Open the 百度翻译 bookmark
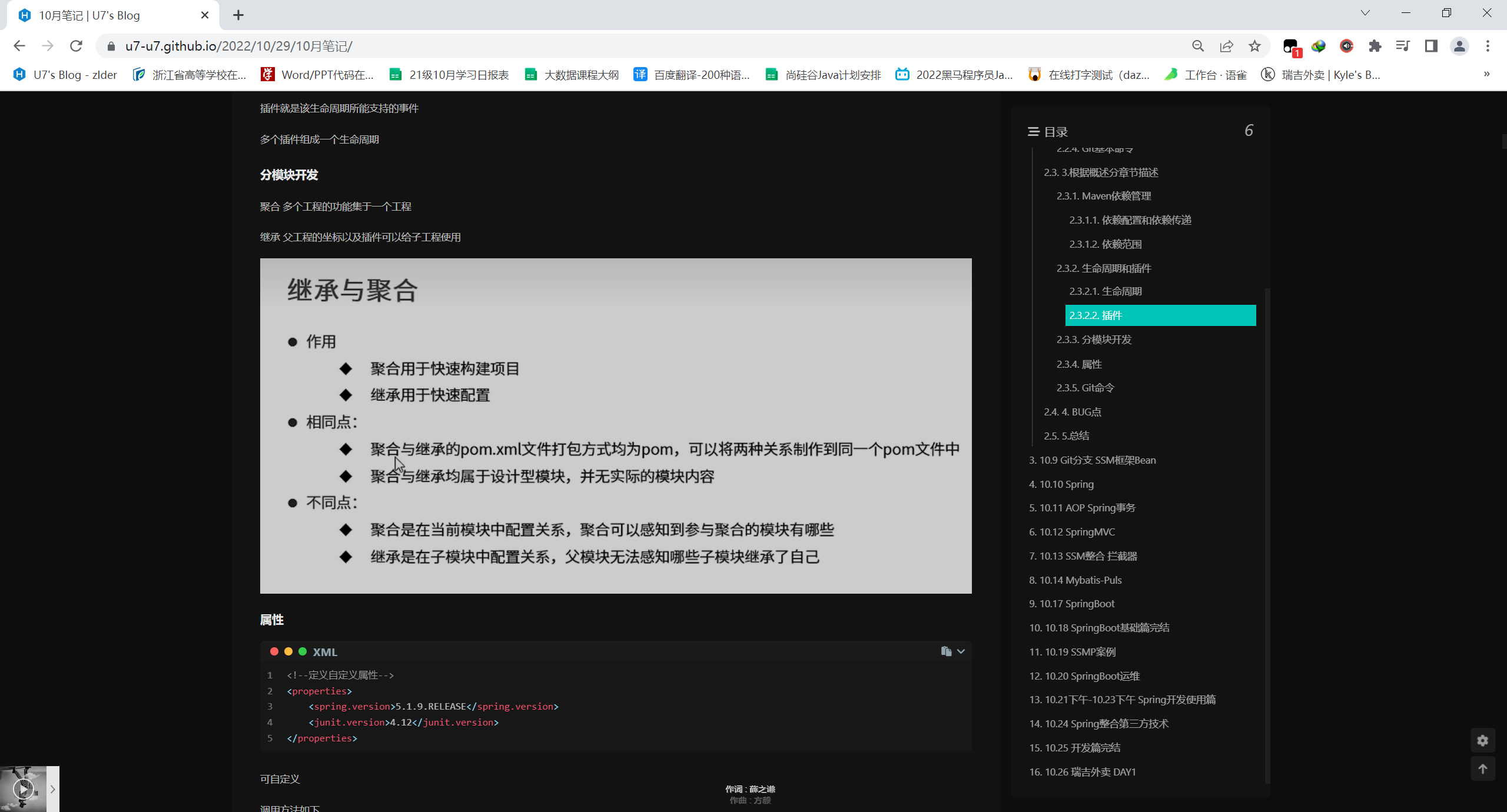 [692, 75]
